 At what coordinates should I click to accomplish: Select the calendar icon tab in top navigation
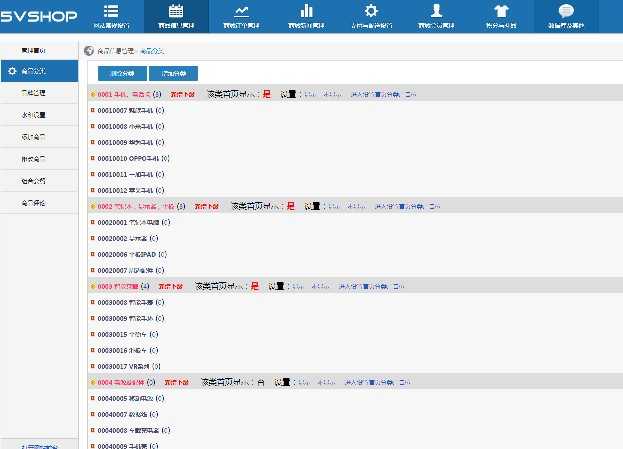click(x=176, y=16)
